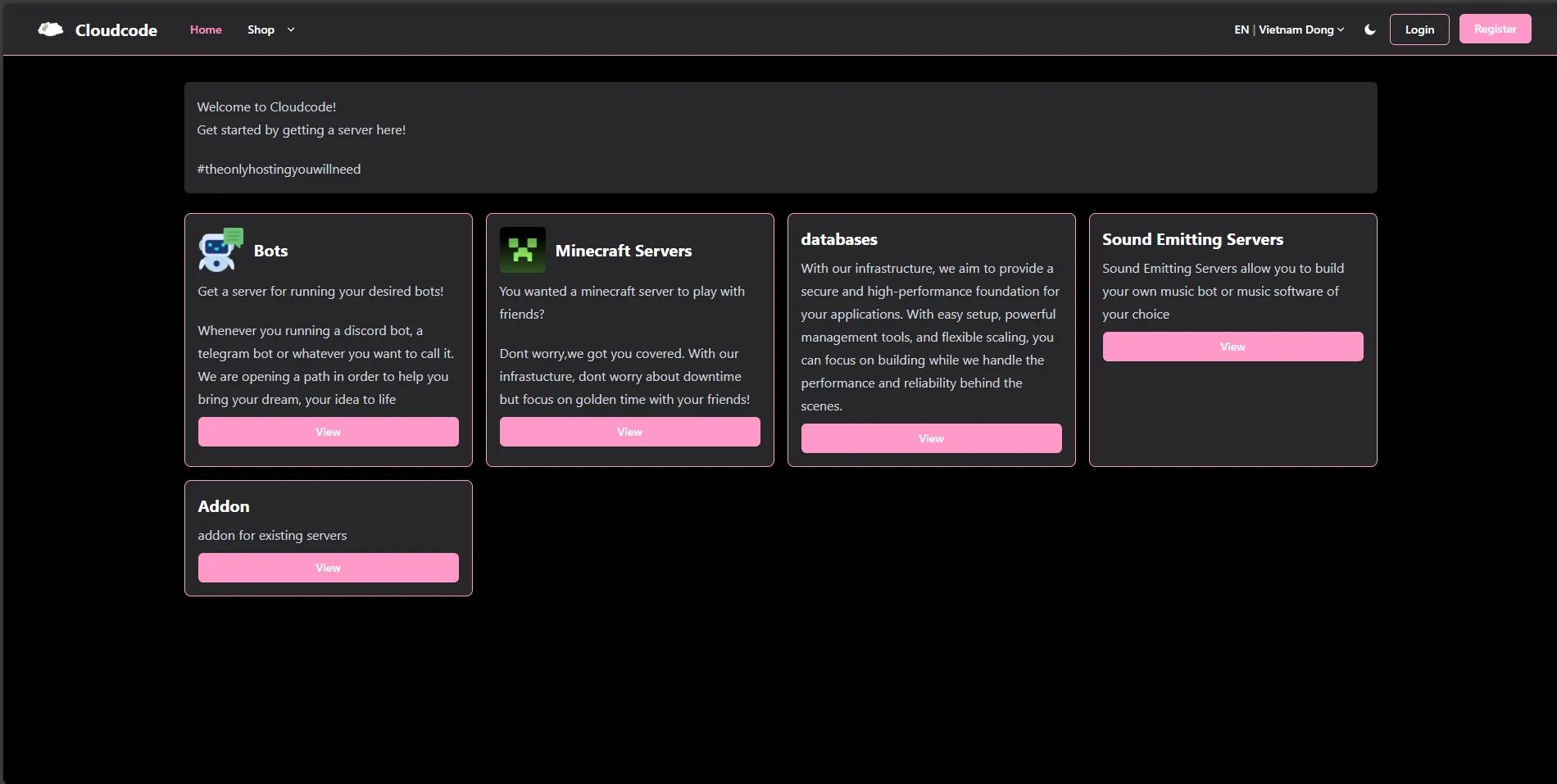View the Bots server offerings
Screen dimensions: 1557x784
tap(328, 432)
